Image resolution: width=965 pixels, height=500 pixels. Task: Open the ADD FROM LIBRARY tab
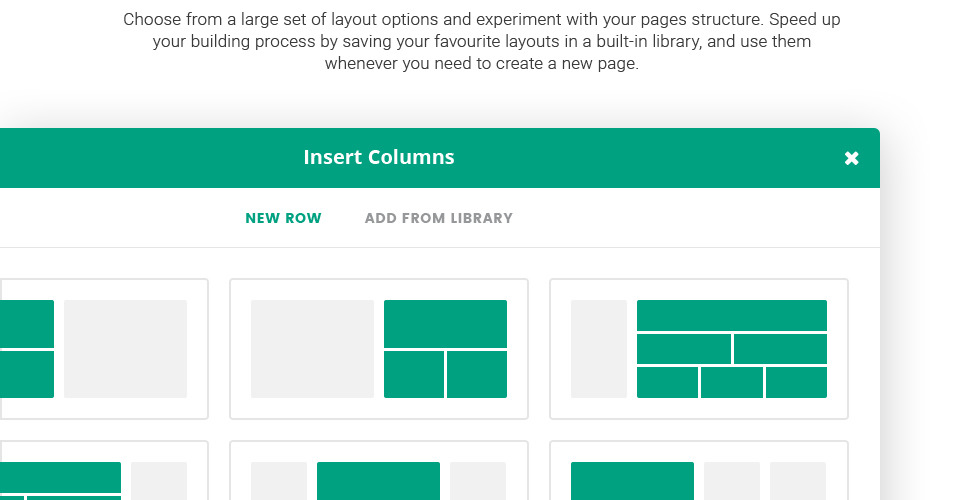[x=438, y=218]
